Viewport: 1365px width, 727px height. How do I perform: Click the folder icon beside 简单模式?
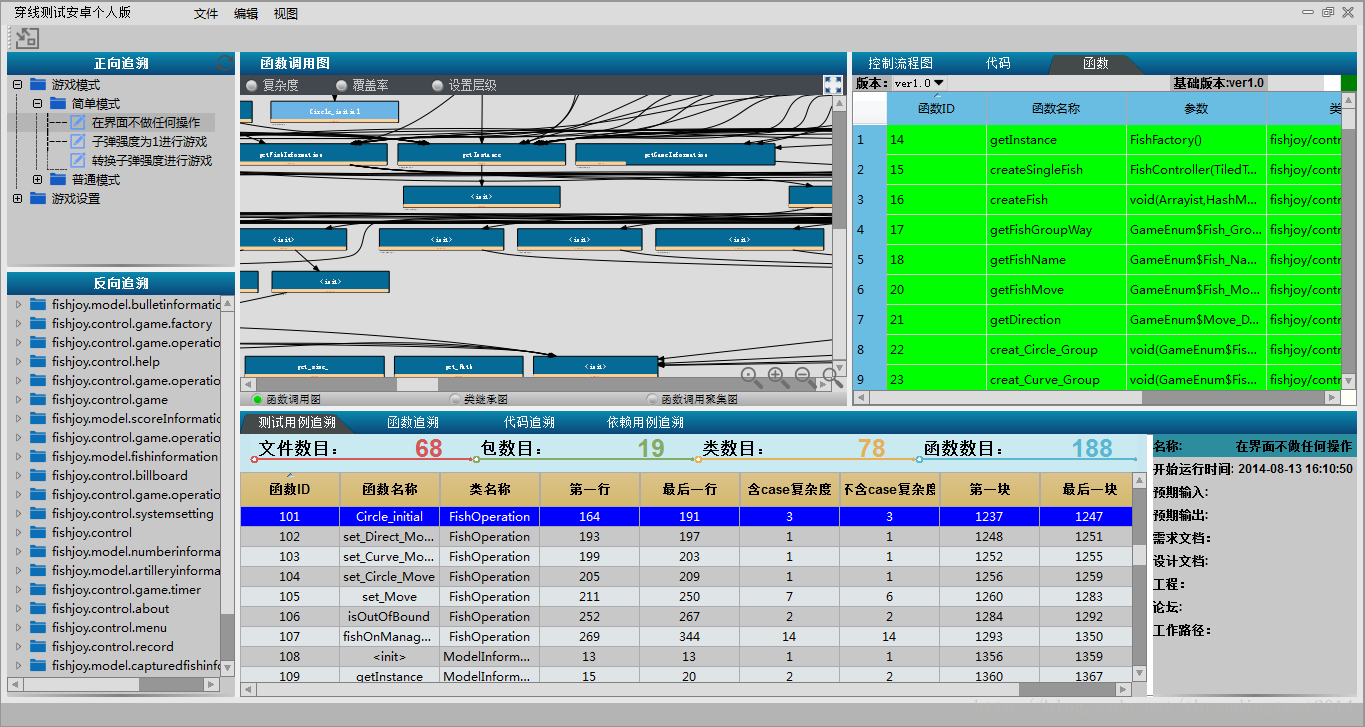[59, 104]
